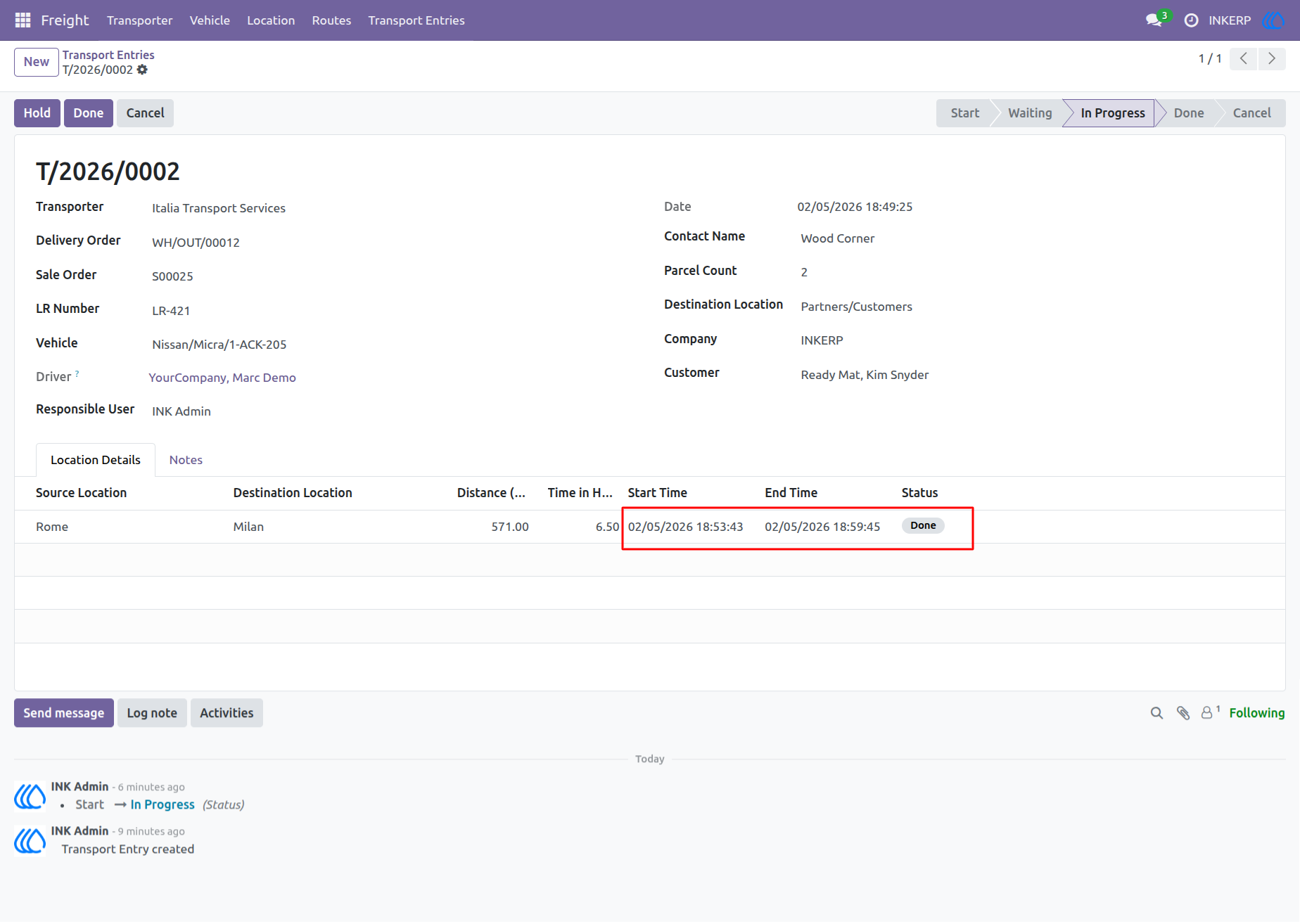Click the Driver field help question mark
This screenshot has height=924, width=1300.
[77, 373]
